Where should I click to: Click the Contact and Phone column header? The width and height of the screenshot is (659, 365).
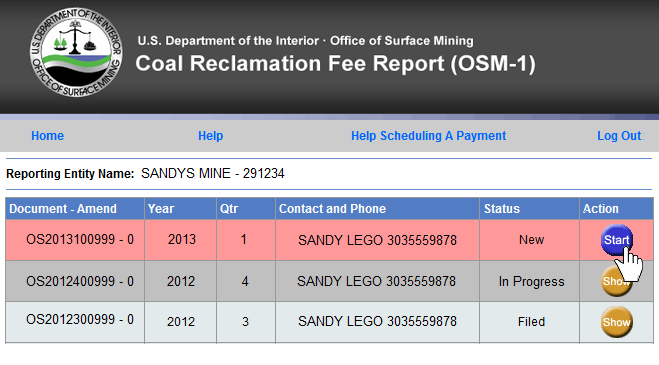point(332,209)
